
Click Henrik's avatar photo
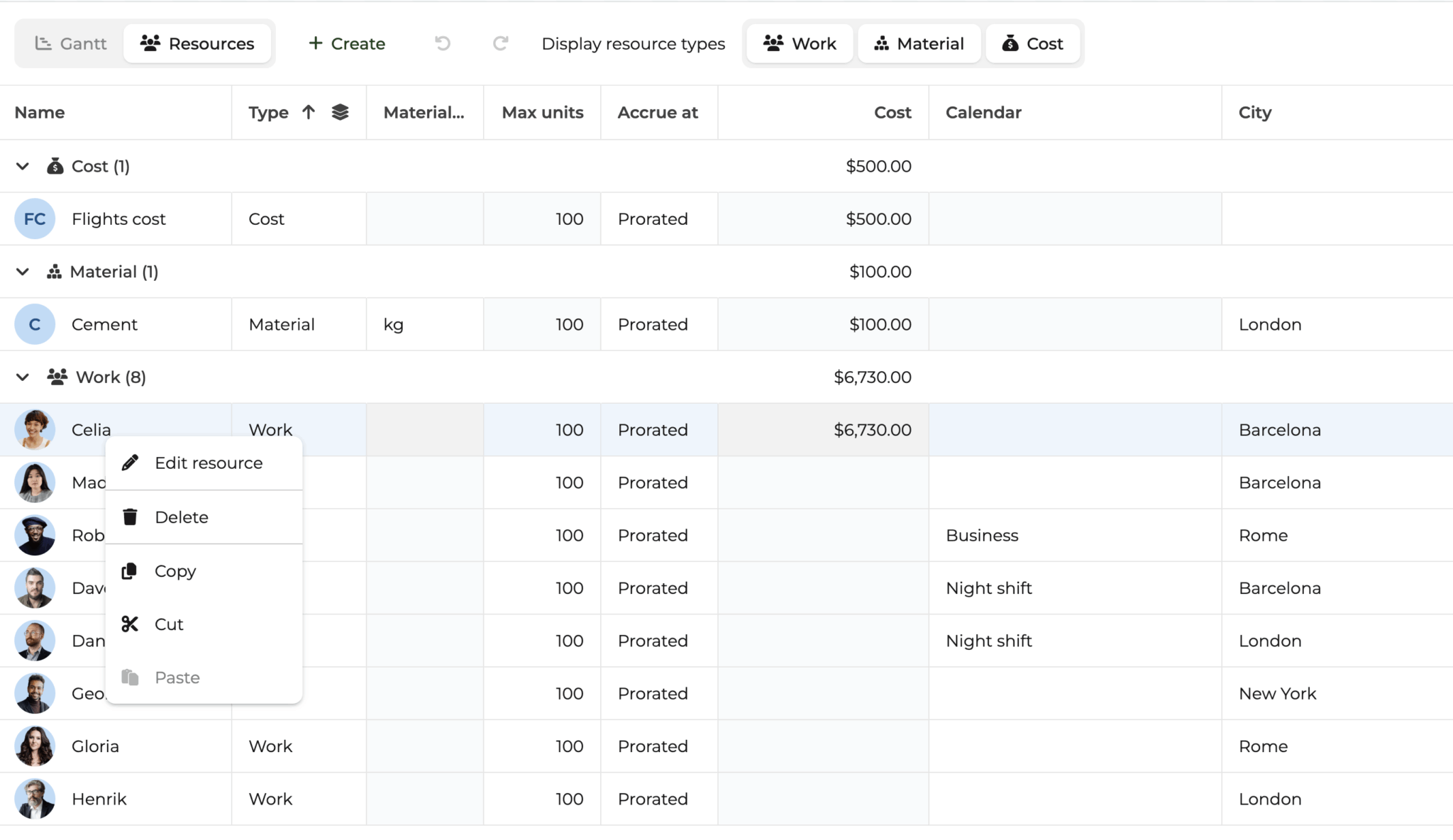(35, 799)
